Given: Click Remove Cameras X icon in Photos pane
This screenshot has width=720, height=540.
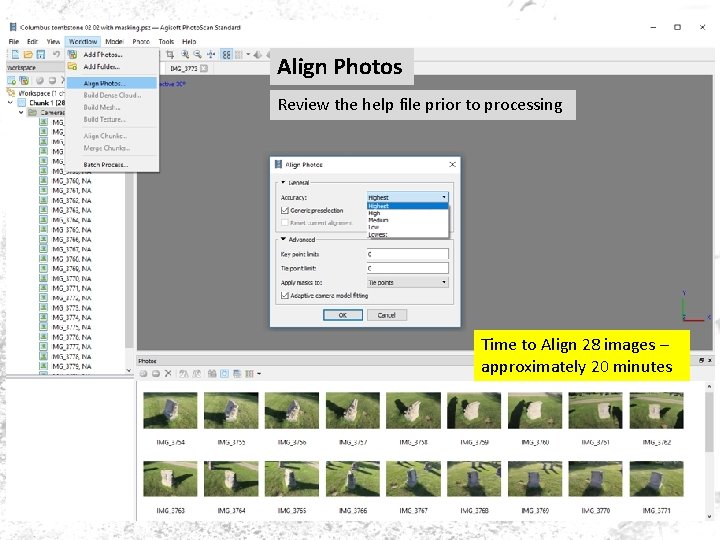Looking at the screenshot, I should [x=168, y=374].
